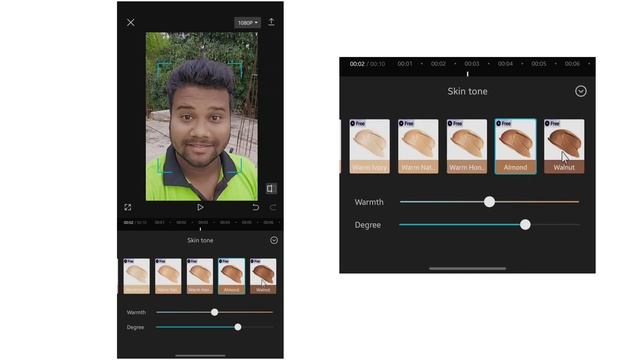Screen dimensions: 640x360
Task: Choose the Warm Honey thumbnail in phone view
Action: click(x=200, y=276)
